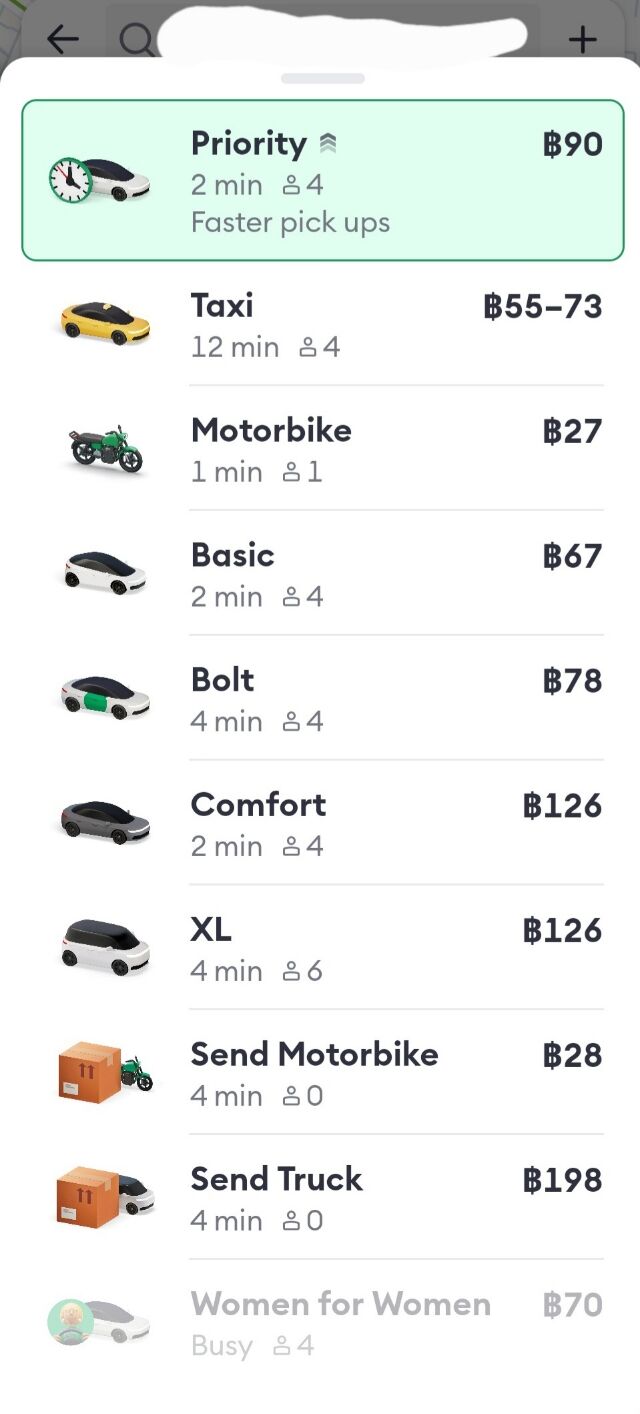
Task: Tap the grey Comfort car icon
Action: pyautogui.click(x=105, y=822)
